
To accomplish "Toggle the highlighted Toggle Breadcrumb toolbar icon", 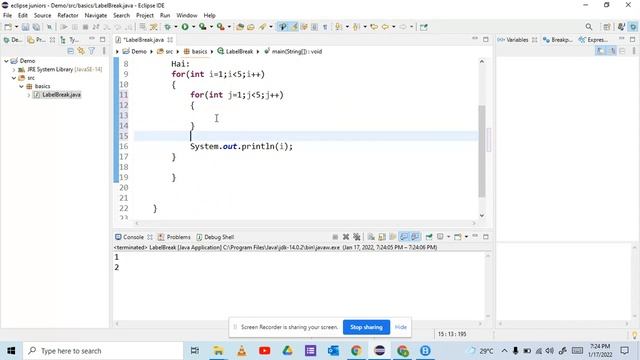I will (x=282, y=27).
